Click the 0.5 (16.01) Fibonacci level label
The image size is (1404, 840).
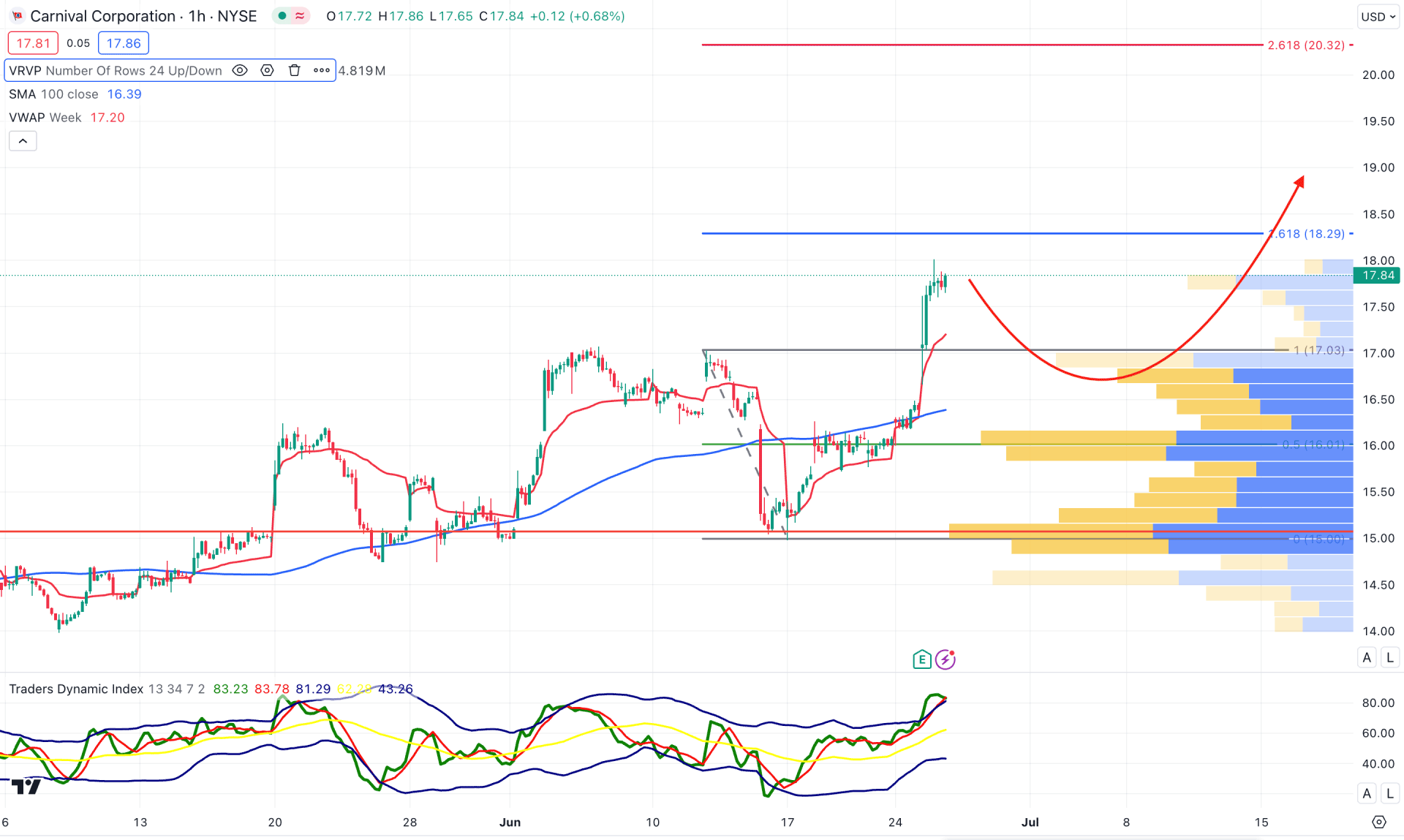(1313, 444)
